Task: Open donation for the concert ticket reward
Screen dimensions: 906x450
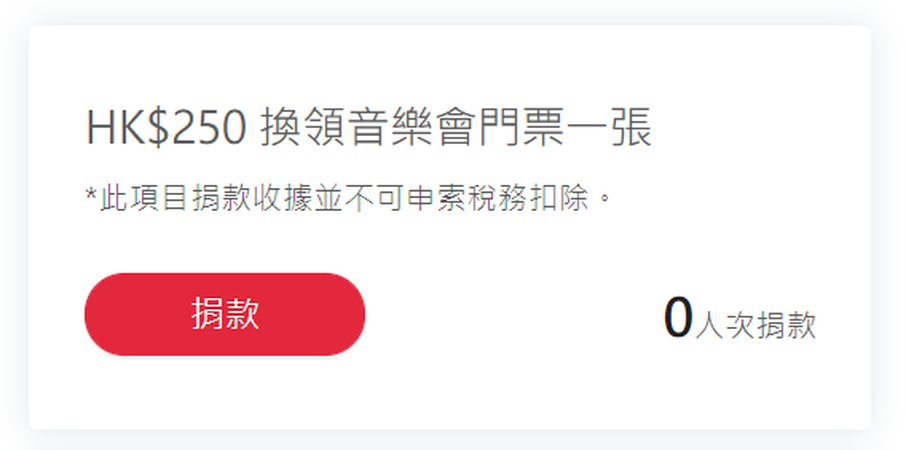Action: tap(225, 314)
